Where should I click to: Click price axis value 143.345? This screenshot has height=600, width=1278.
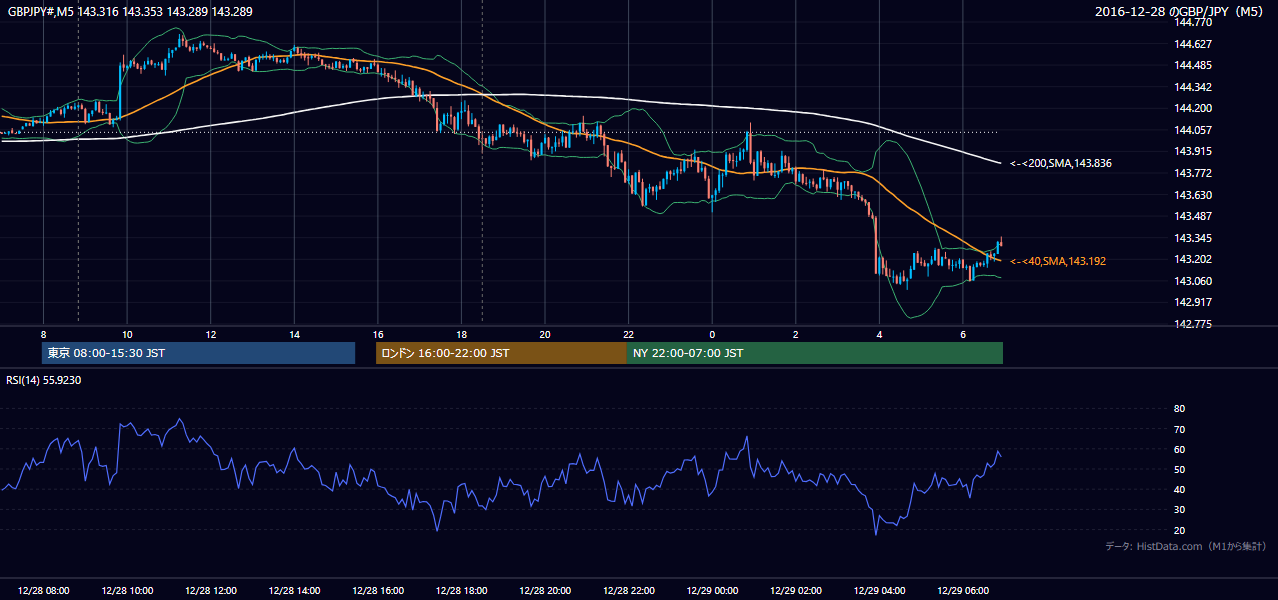coord(1193,238)
